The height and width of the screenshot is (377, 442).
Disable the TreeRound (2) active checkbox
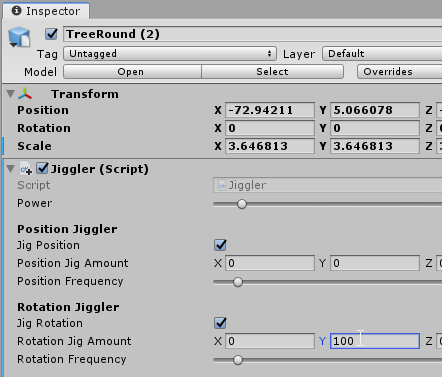click(x=51, y=34)
